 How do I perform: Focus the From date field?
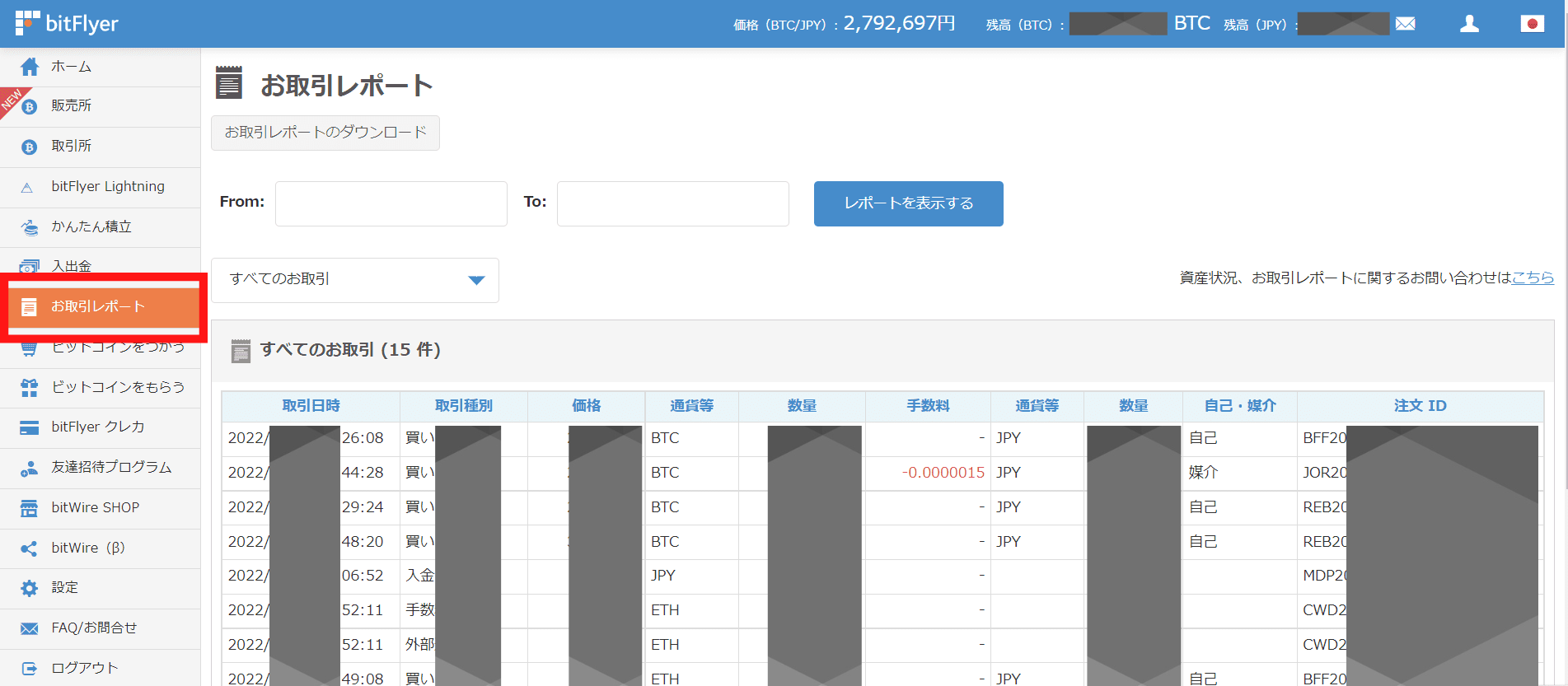tap(391, 203)
